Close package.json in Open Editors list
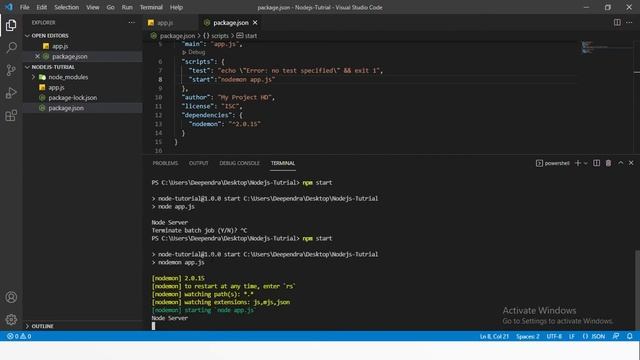Image resolution: width=640 pixels, height=360 pixels. tap(37, 56)
